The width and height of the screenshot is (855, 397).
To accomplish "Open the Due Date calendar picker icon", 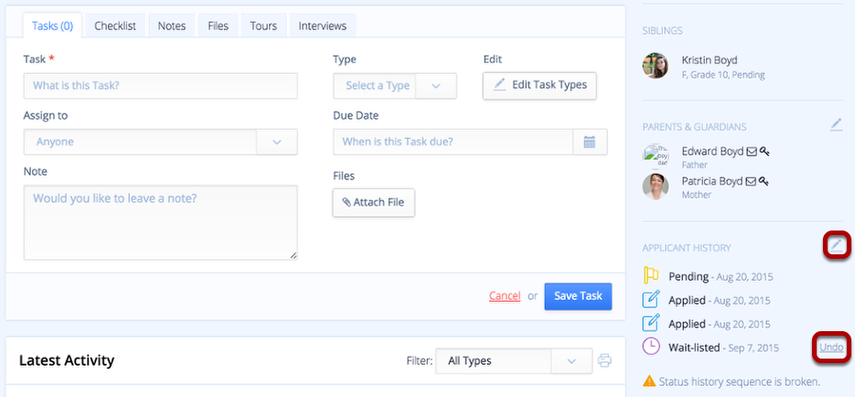I will (x=589, y=142).
